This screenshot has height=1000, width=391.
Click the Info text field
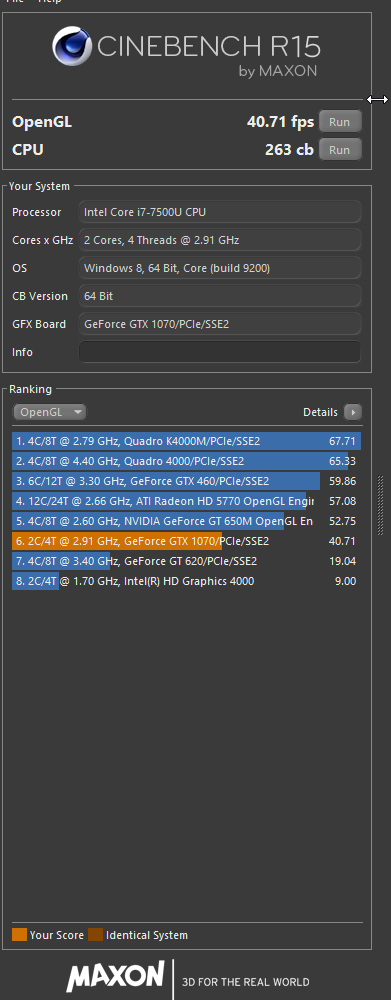[219, 352]
